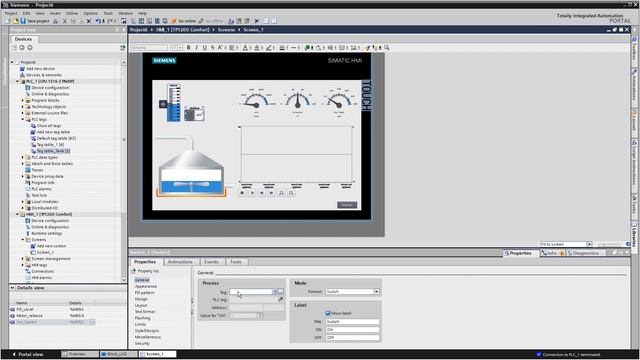Open the Info inspector tab

click(x=552, y=253)
